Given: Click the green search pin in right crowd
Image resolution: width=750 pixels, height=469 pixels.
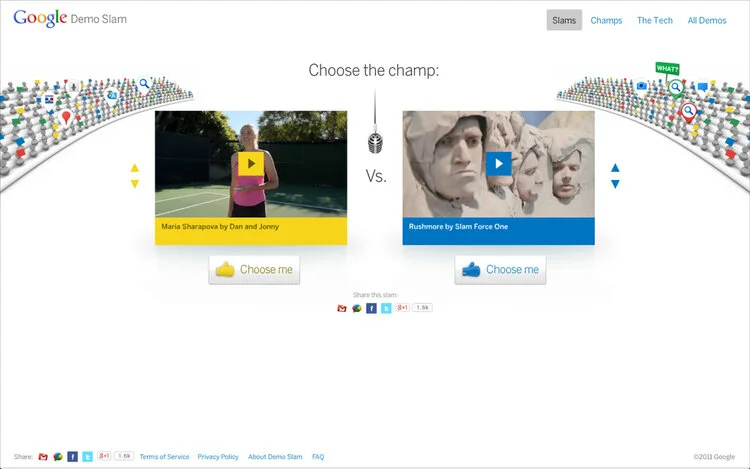Looking at the screenshot, I should point(675,88).
